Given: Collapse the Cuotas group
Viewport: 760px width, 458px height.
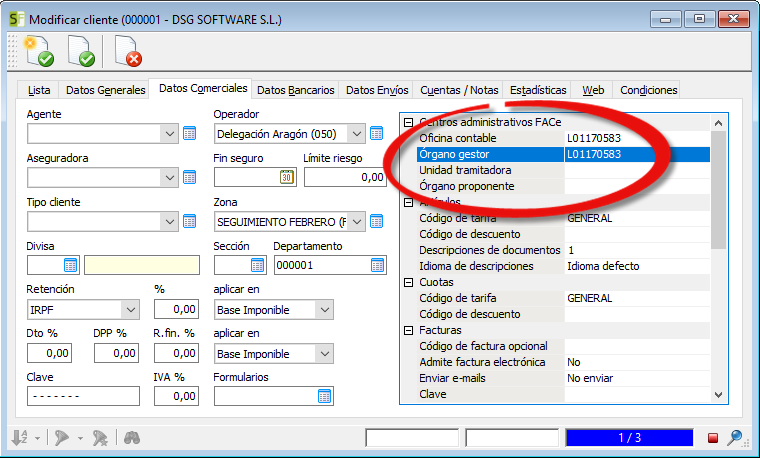Looking at the screenshot, I should 409,282.
